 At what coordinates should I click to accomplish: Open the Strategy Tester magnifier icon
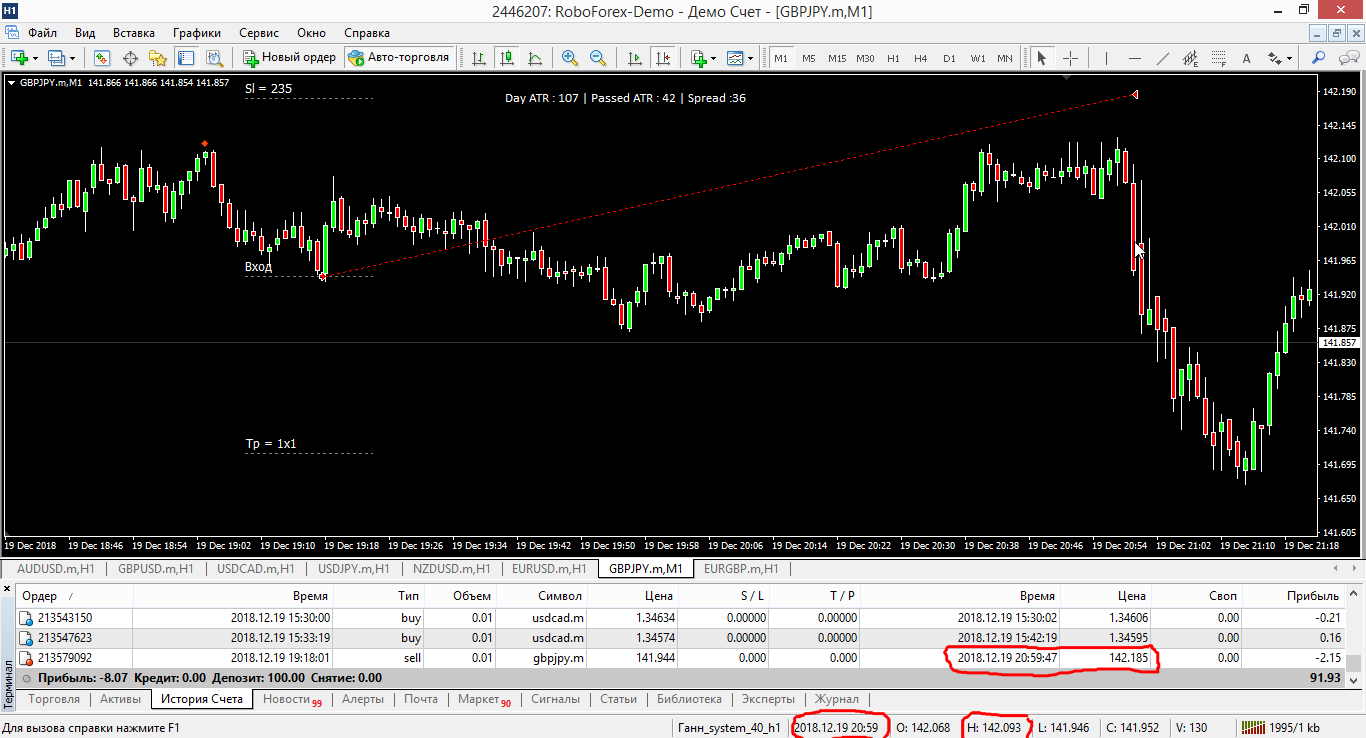pos(214,57)
